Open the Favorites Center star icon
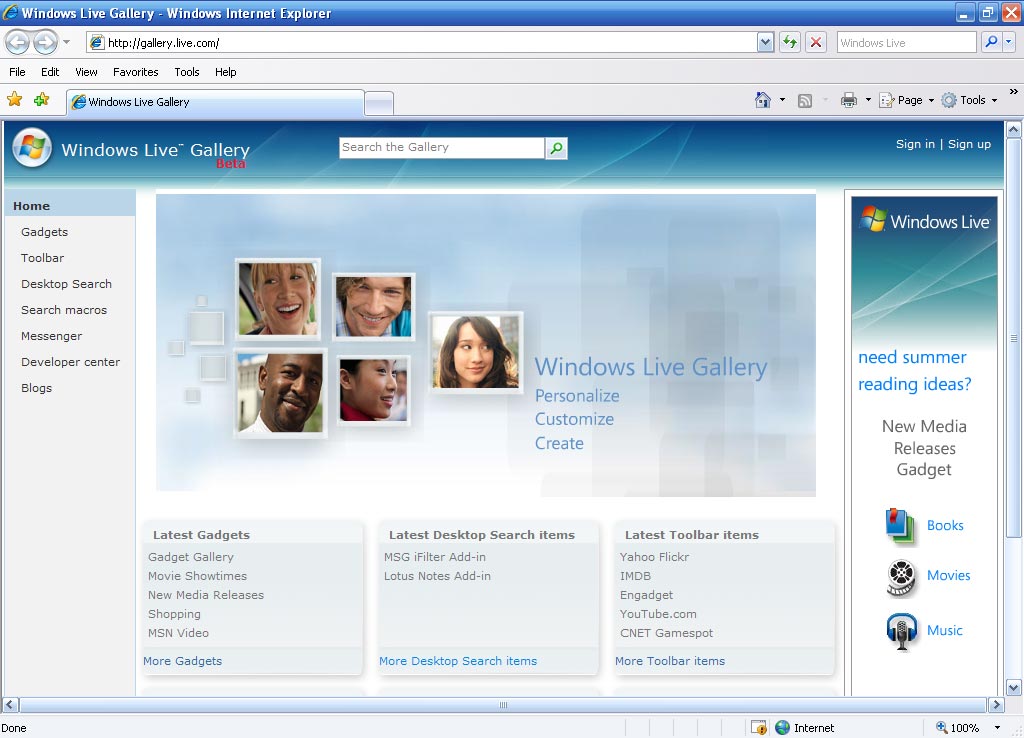This screenshot has height=738, width=1024. pos(15,100)
